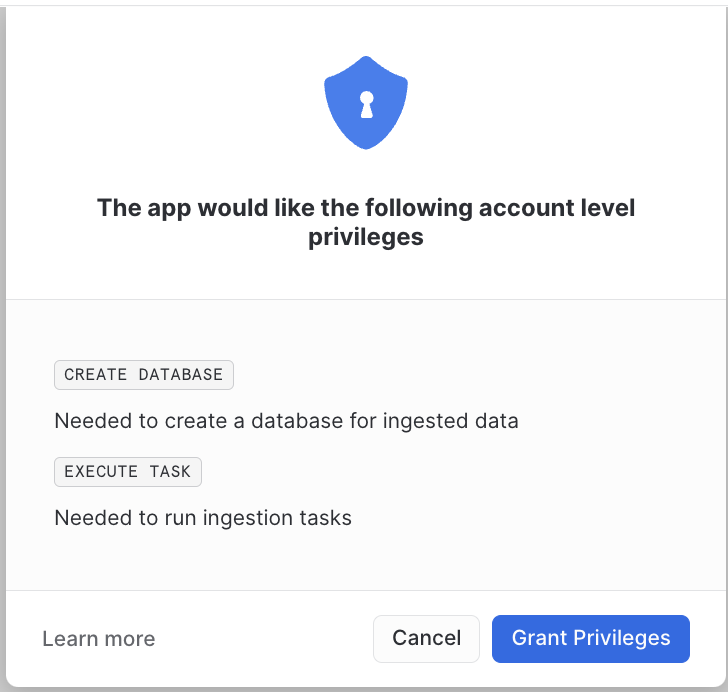Viewport: 728px width, 692px height.
Task: Click the word EXECUTE in the second badge
Action: pos(101,472)
